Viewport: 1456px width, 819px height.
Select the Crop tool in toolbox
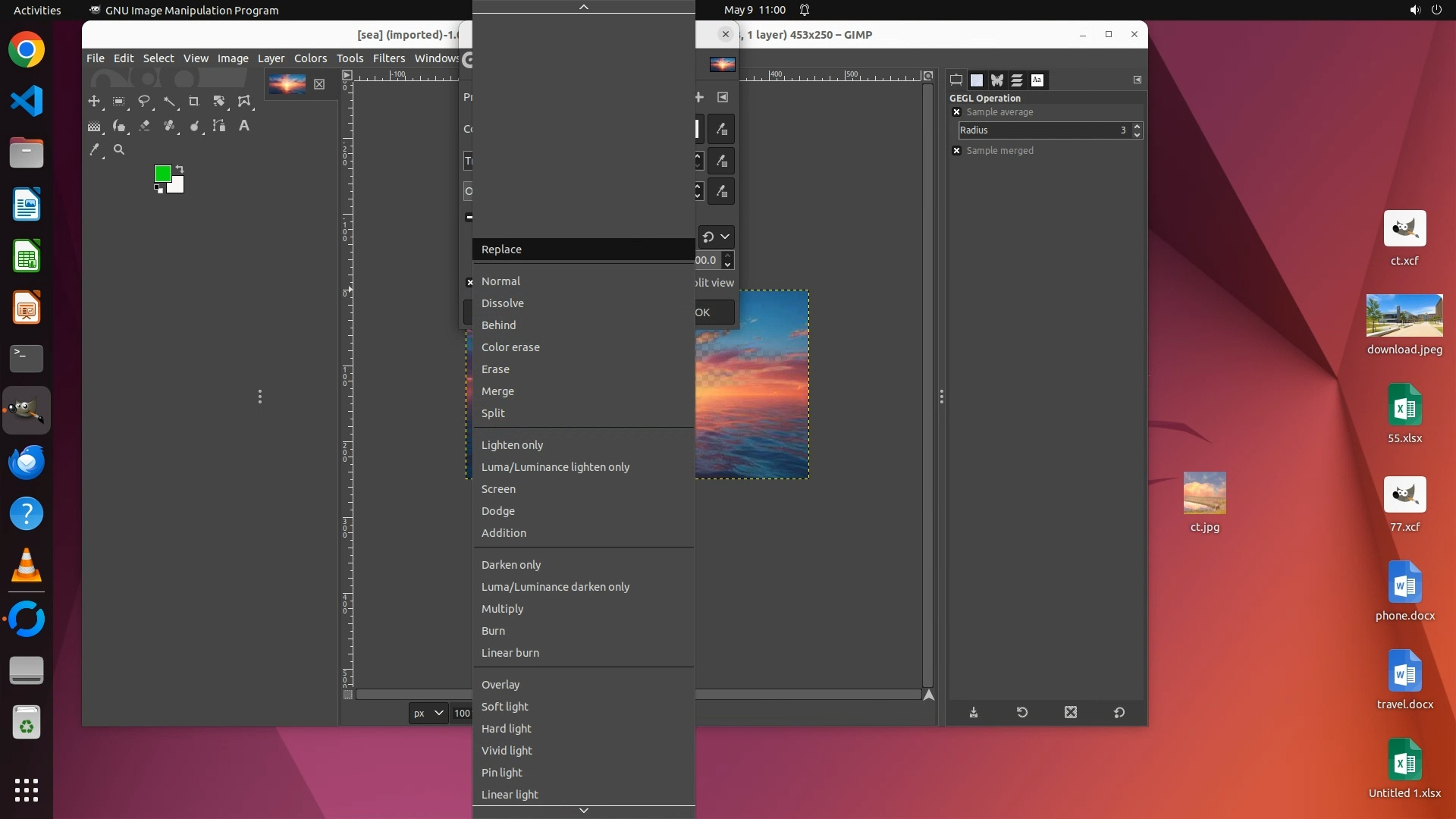[x=193, y=101]
